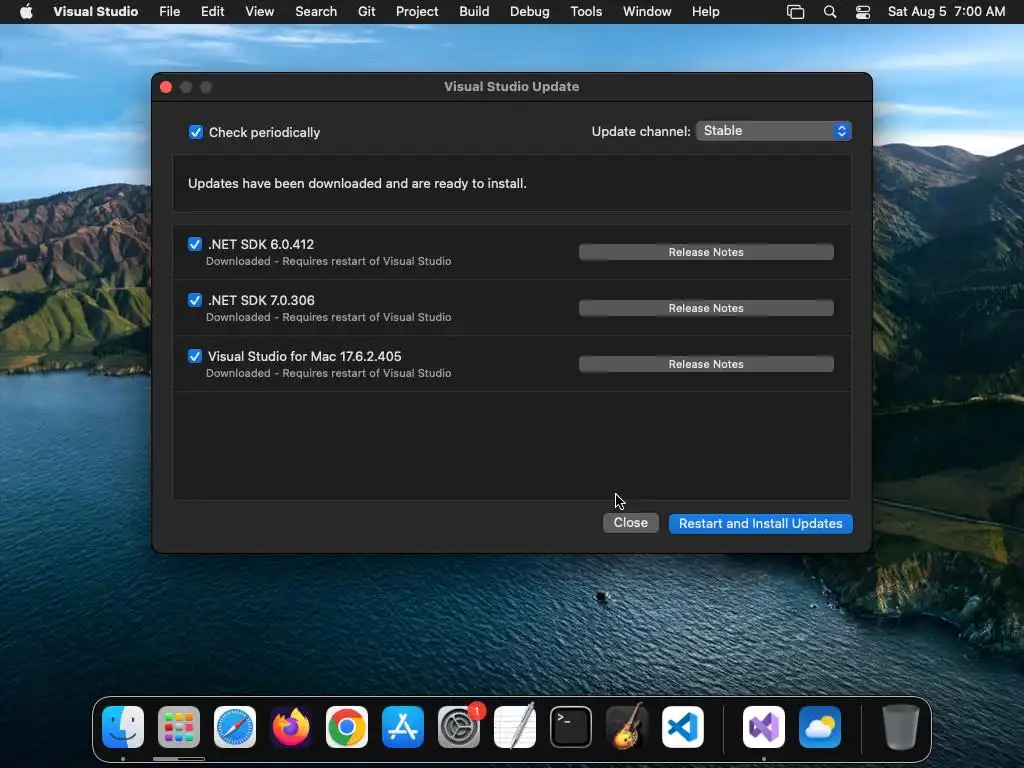1024x768 pixels.
Task: Click the date and time in menu bar
Action: [946, 12]
